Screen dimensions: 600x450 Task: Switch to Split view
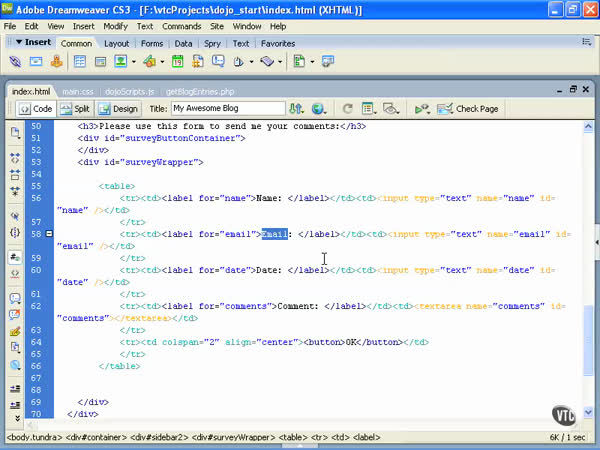tap(75, 108)
